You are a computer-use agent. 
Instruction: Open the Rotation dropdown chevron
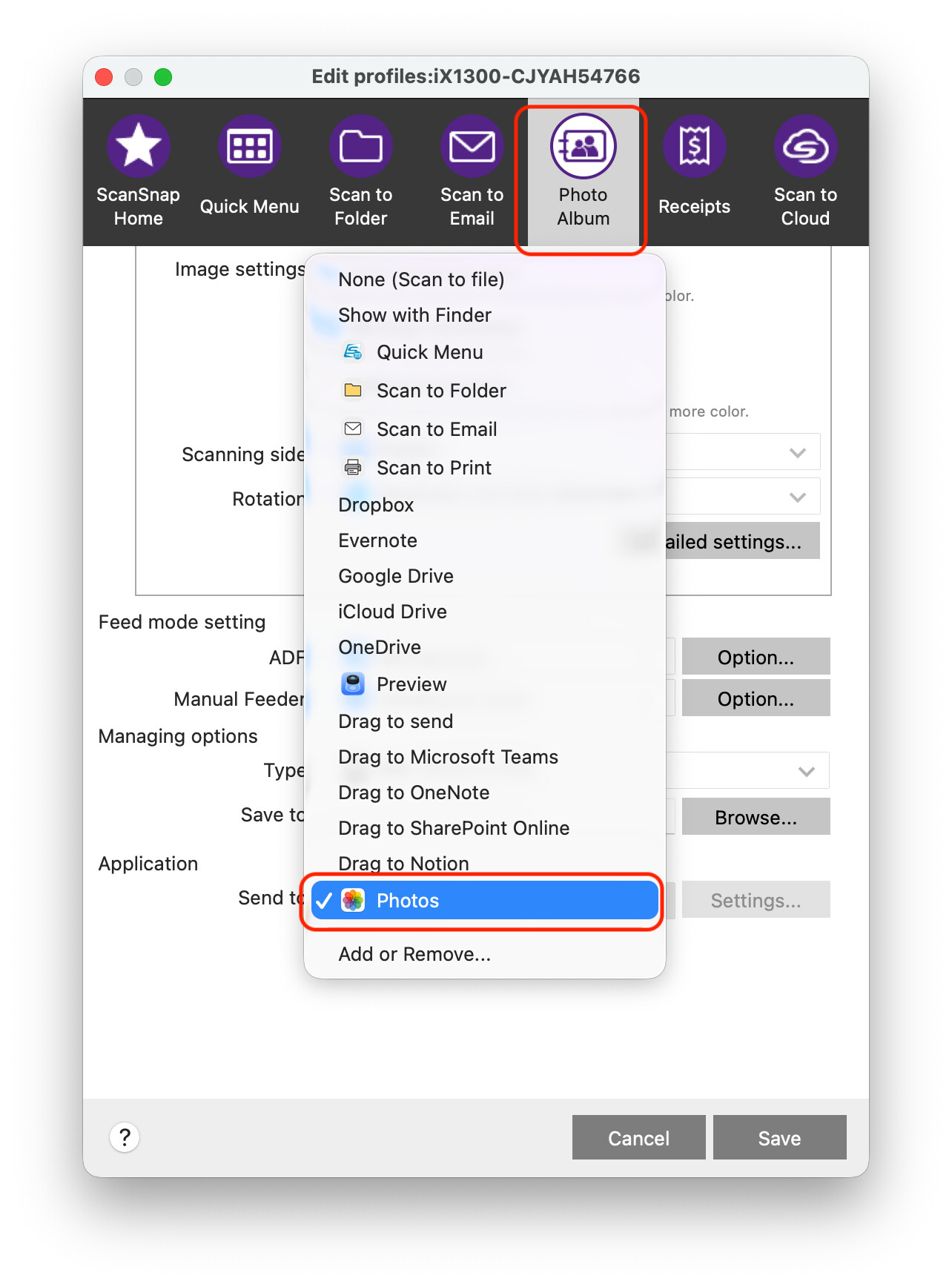click(798, 497)
